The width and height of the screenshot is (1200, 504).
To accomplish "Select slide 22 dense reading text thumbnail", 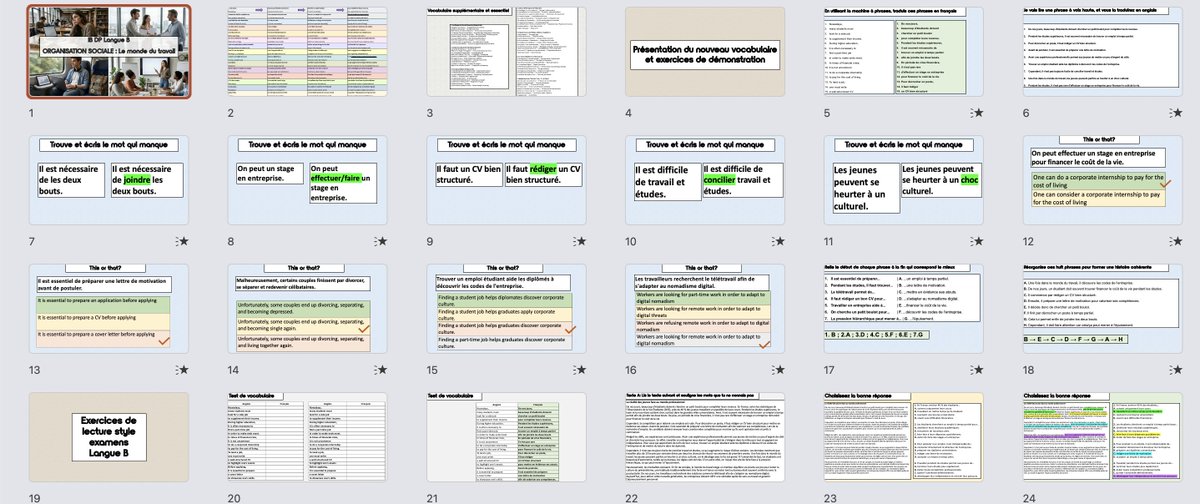I will coord(706,436).
